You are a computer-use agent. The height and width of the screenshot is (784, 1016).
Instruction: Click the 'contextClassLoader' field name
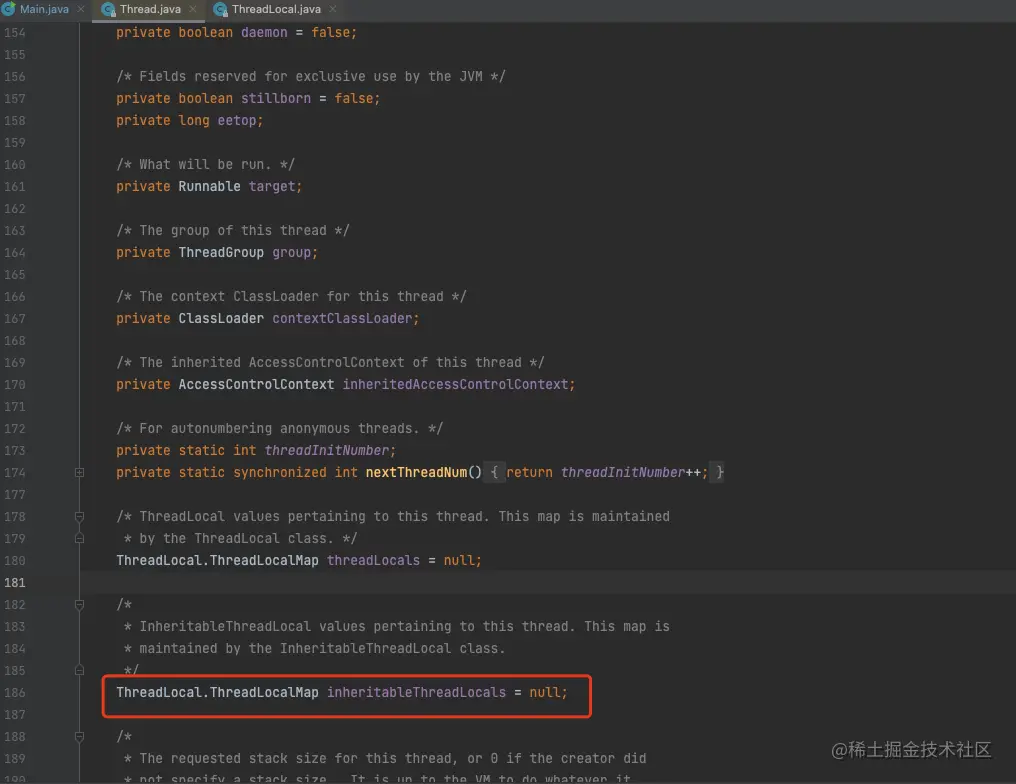pos(341,319)
